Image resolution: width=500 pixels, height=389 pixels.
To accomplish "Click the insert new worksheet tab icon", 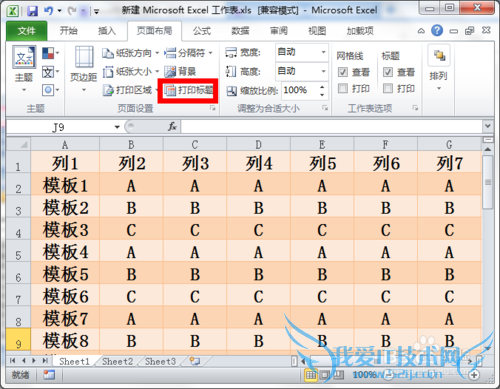I will click(x=195, y=361).
